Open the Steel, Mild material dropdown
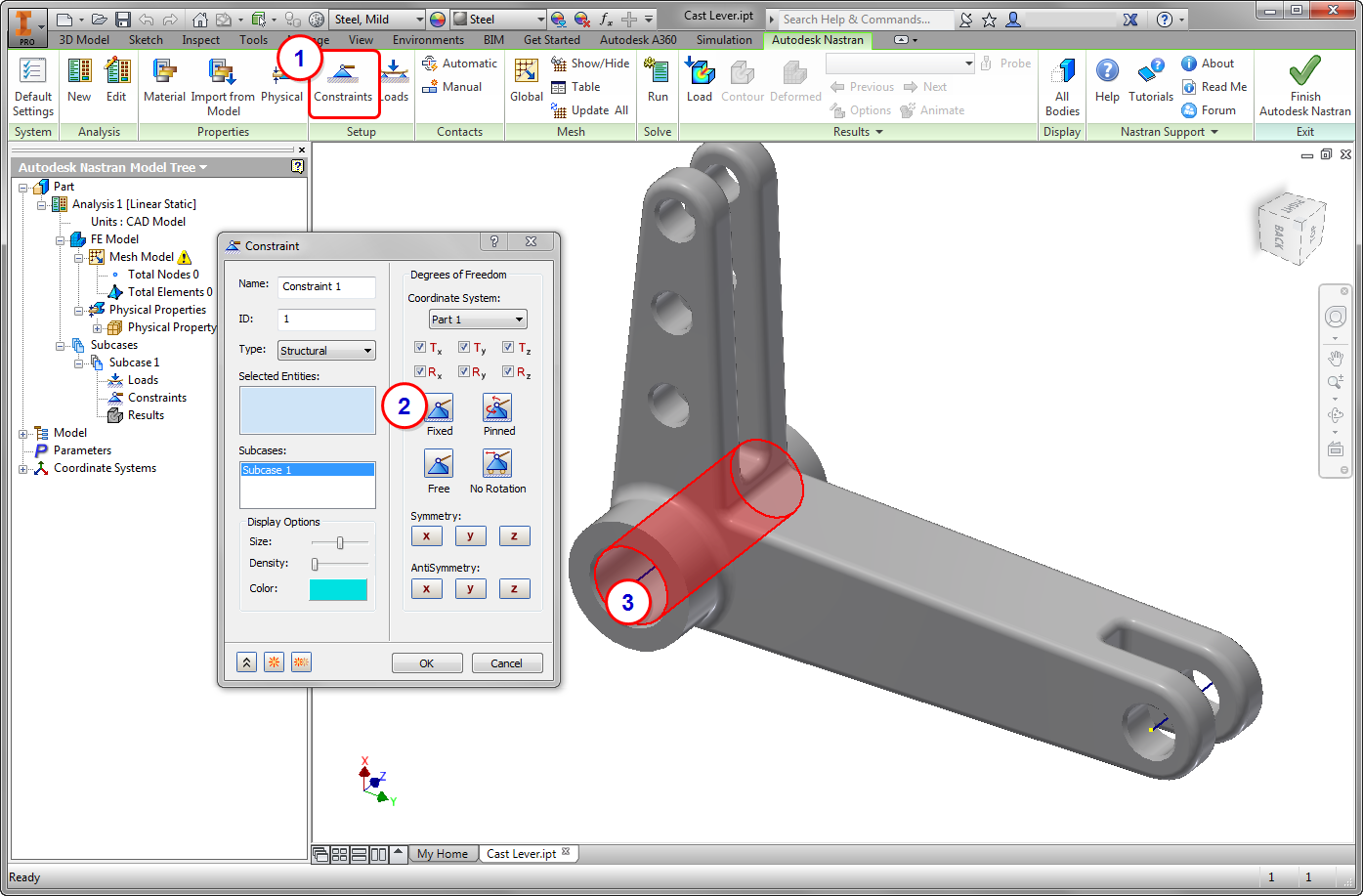1363x896 pixels. [377, 20]
